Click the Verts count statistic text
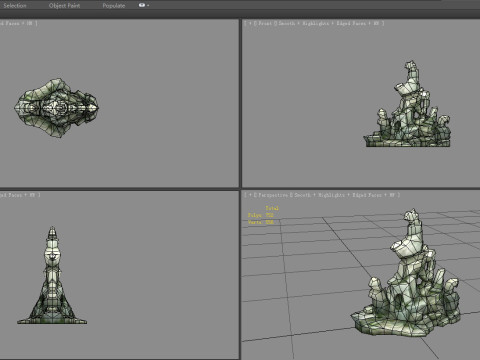Image resolution: width=480 pixels, height=360 pixels. click(261, 222)
